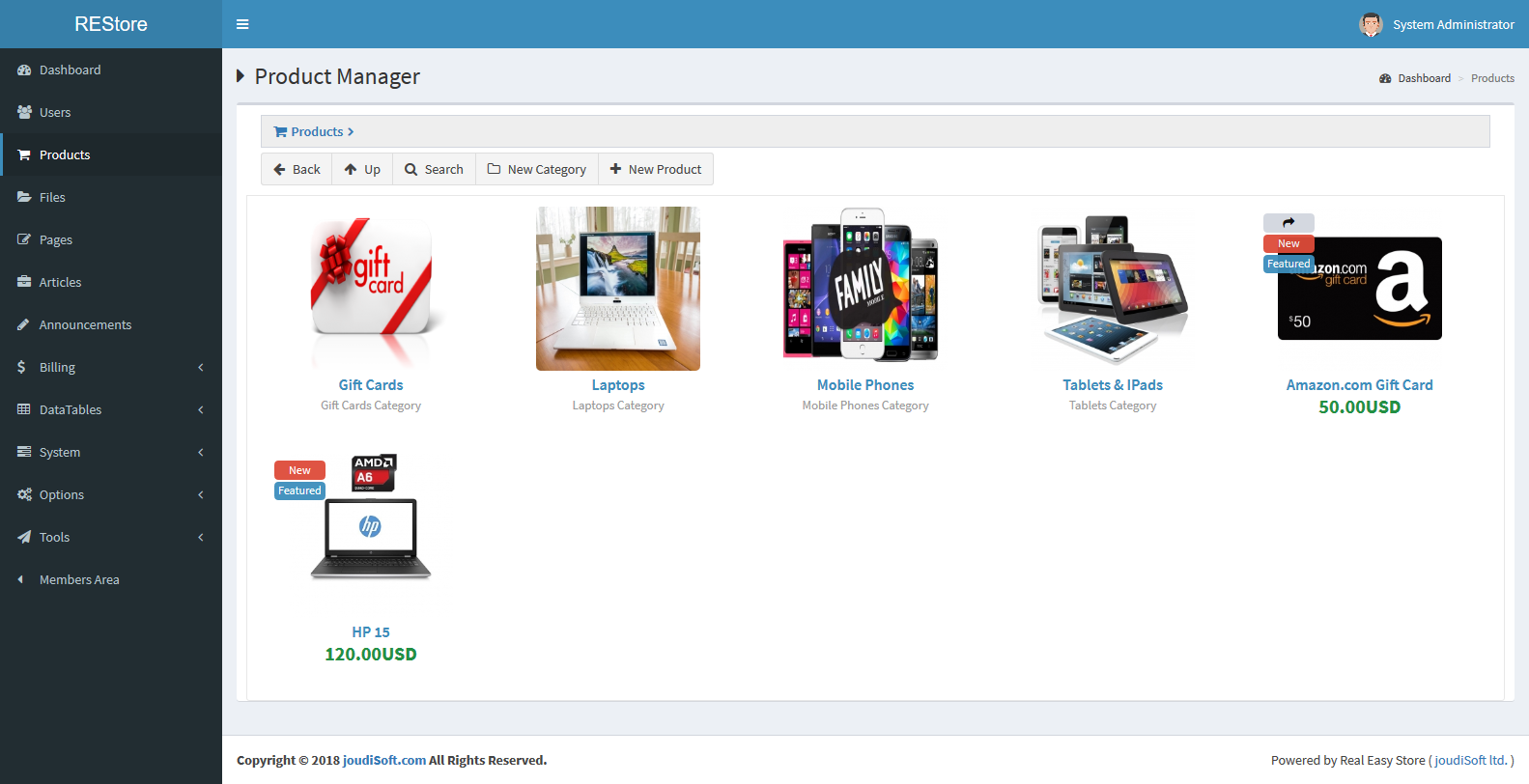Open the Announcements menu item

(x=111, y=324)
